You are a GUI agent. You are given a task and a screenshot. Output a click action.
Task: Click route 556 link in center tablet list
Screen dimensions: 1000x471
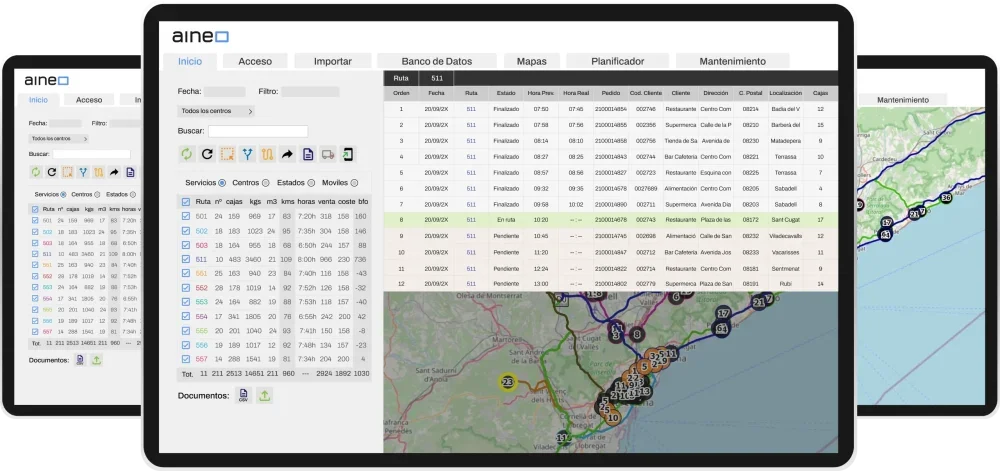pyautogui.click(x=202, y=345)
